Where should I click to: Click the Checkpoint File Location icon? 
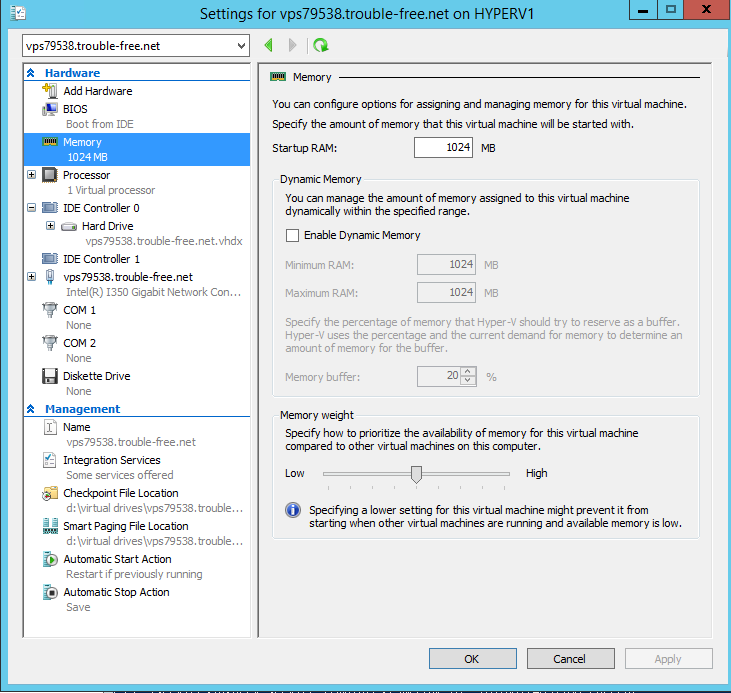[x=50, y=493]
